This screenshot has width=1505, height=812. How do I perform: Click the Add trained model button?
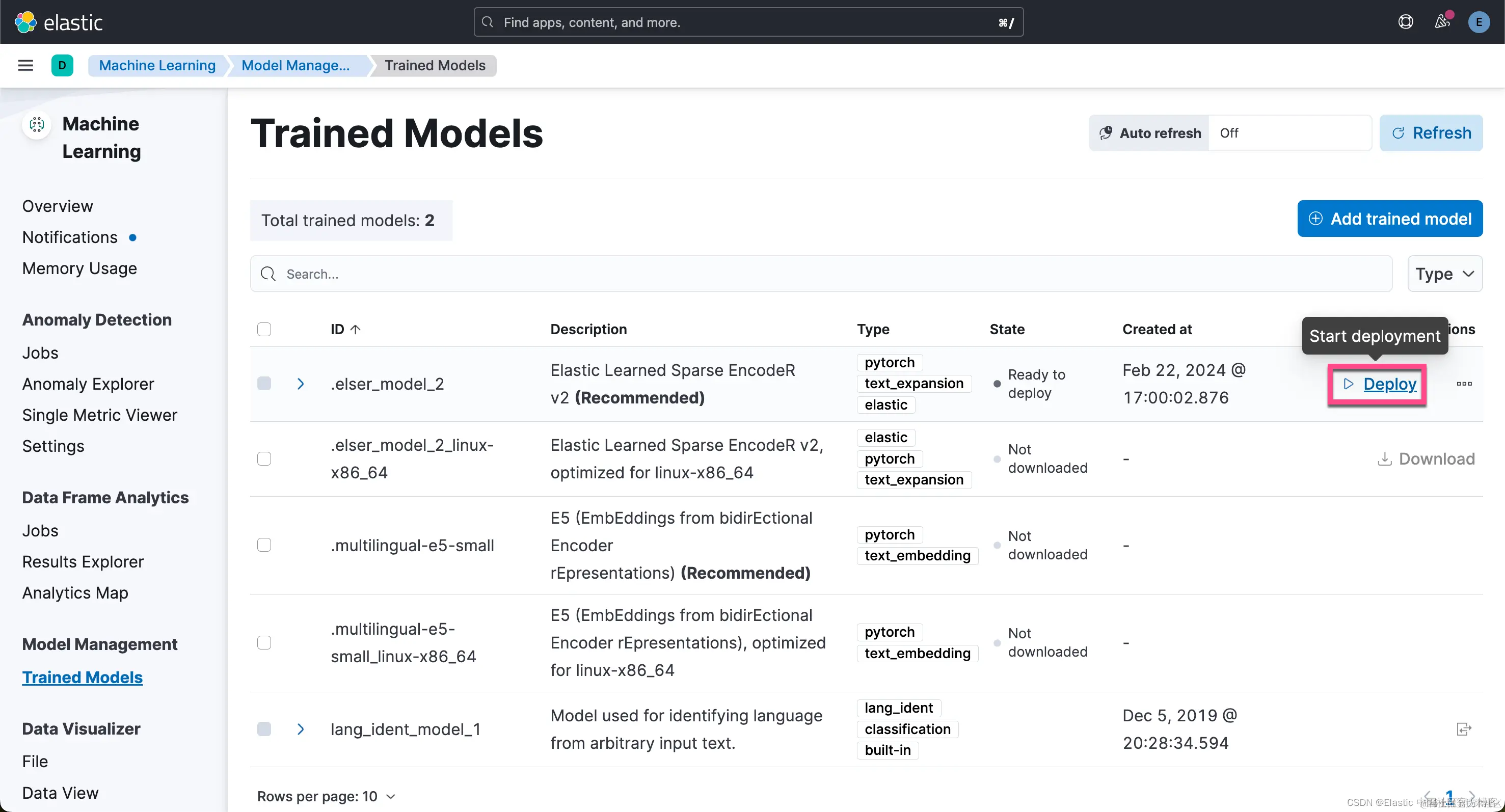[1389, 219]
